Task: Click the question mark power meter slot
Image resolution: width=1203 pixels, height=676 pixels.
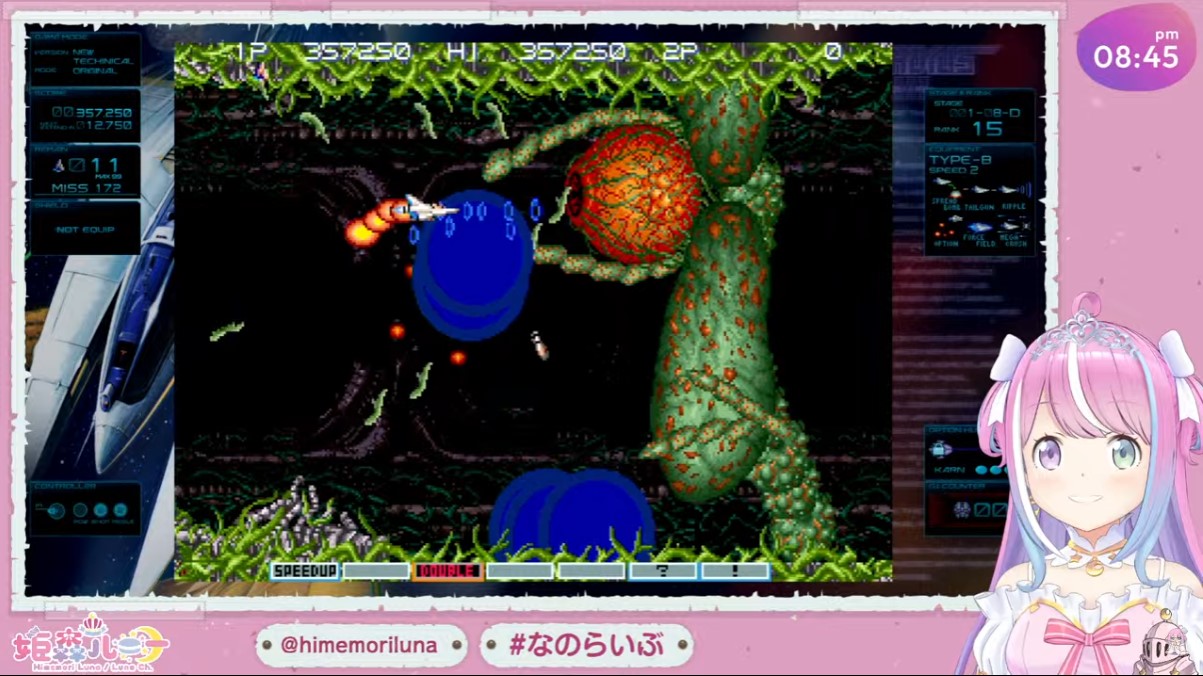Action: coord(663,571)
